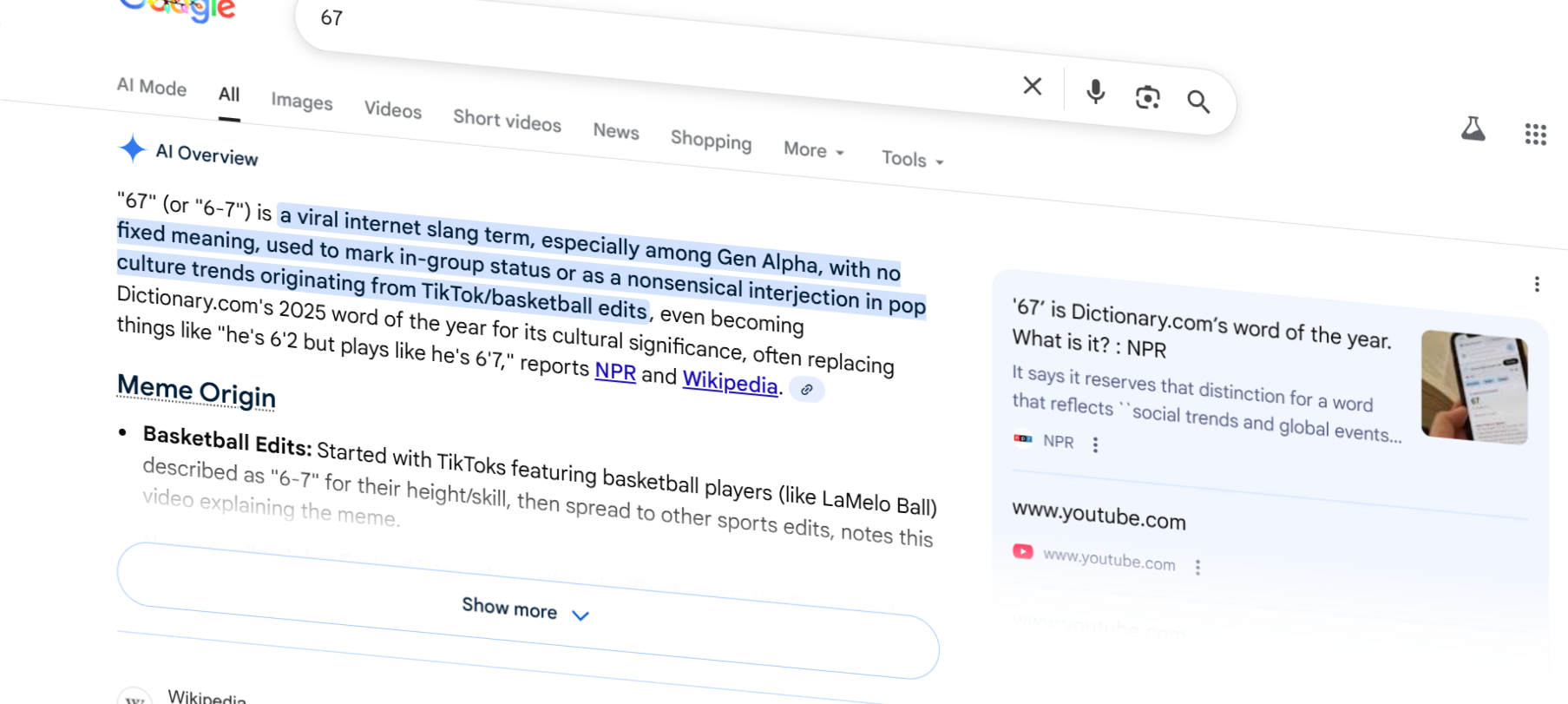Follow the NPR link in the overview

615,372
